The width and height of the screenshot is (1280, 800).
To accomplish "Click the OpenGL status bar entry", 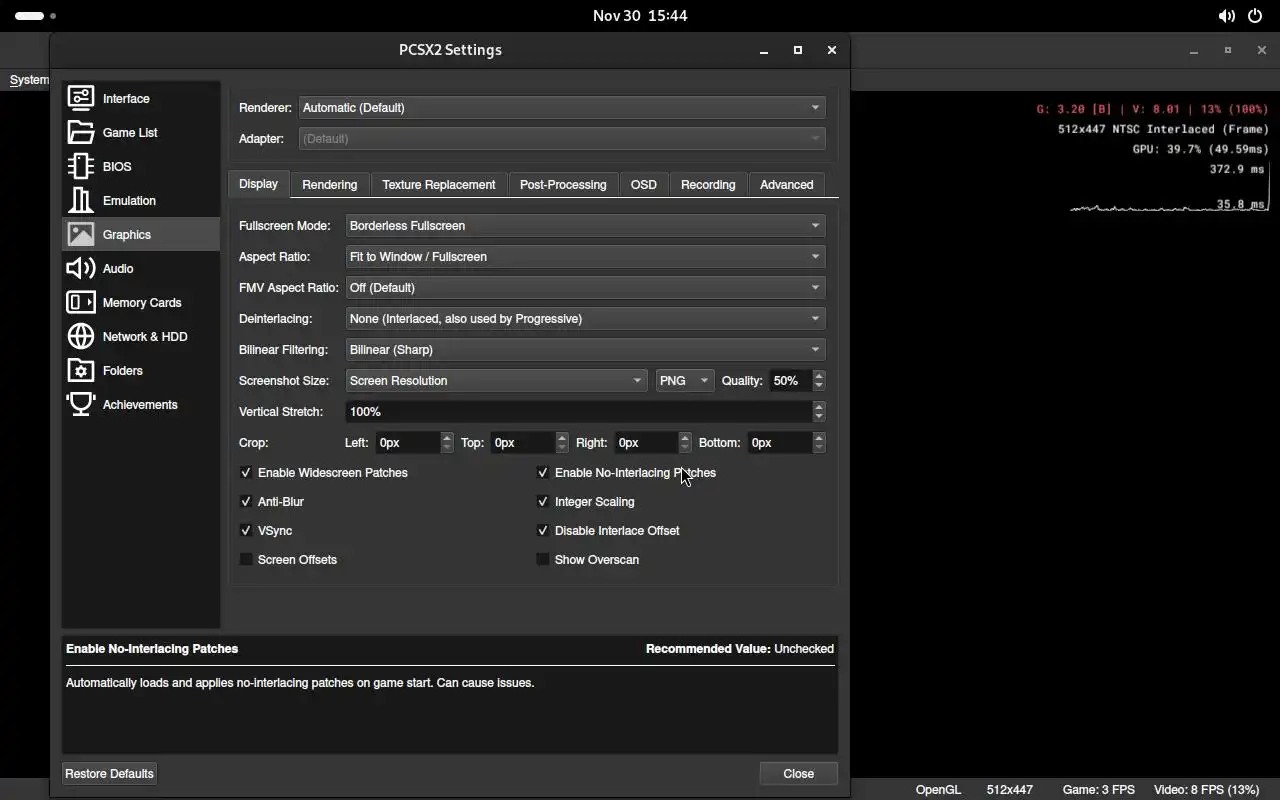I will coord(938,789).
